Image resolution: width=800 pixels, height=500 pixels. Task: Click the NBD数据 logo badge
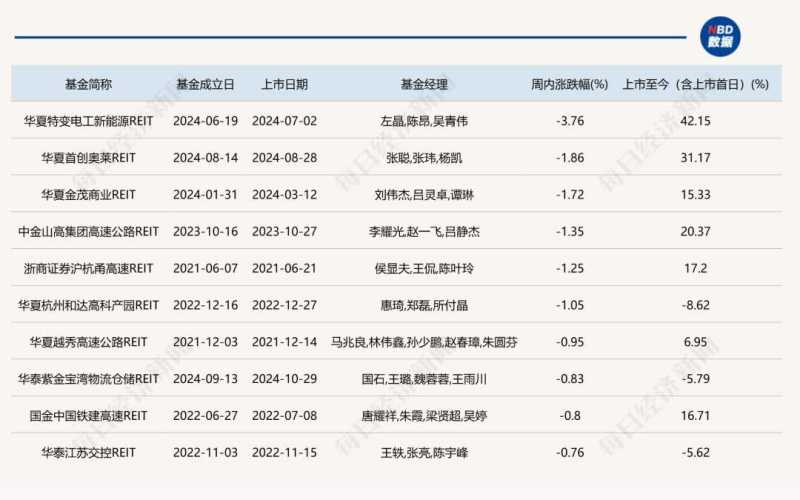point(720,37)
